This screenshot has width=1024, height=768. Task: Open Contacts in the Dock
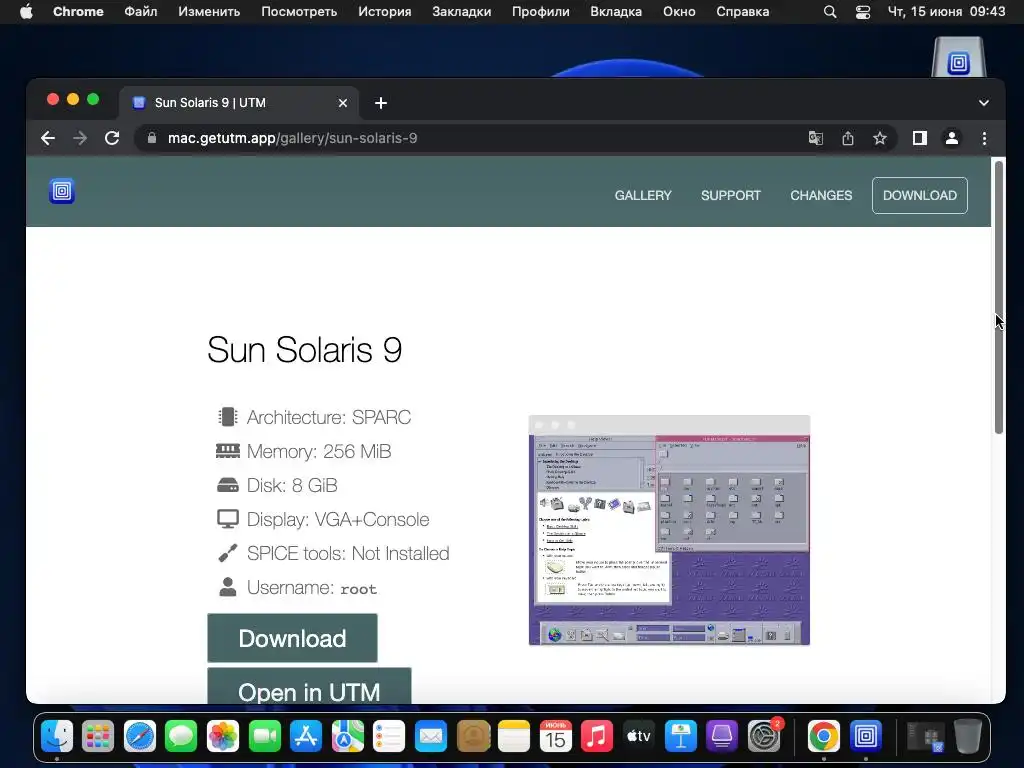[x=473, y=737]
